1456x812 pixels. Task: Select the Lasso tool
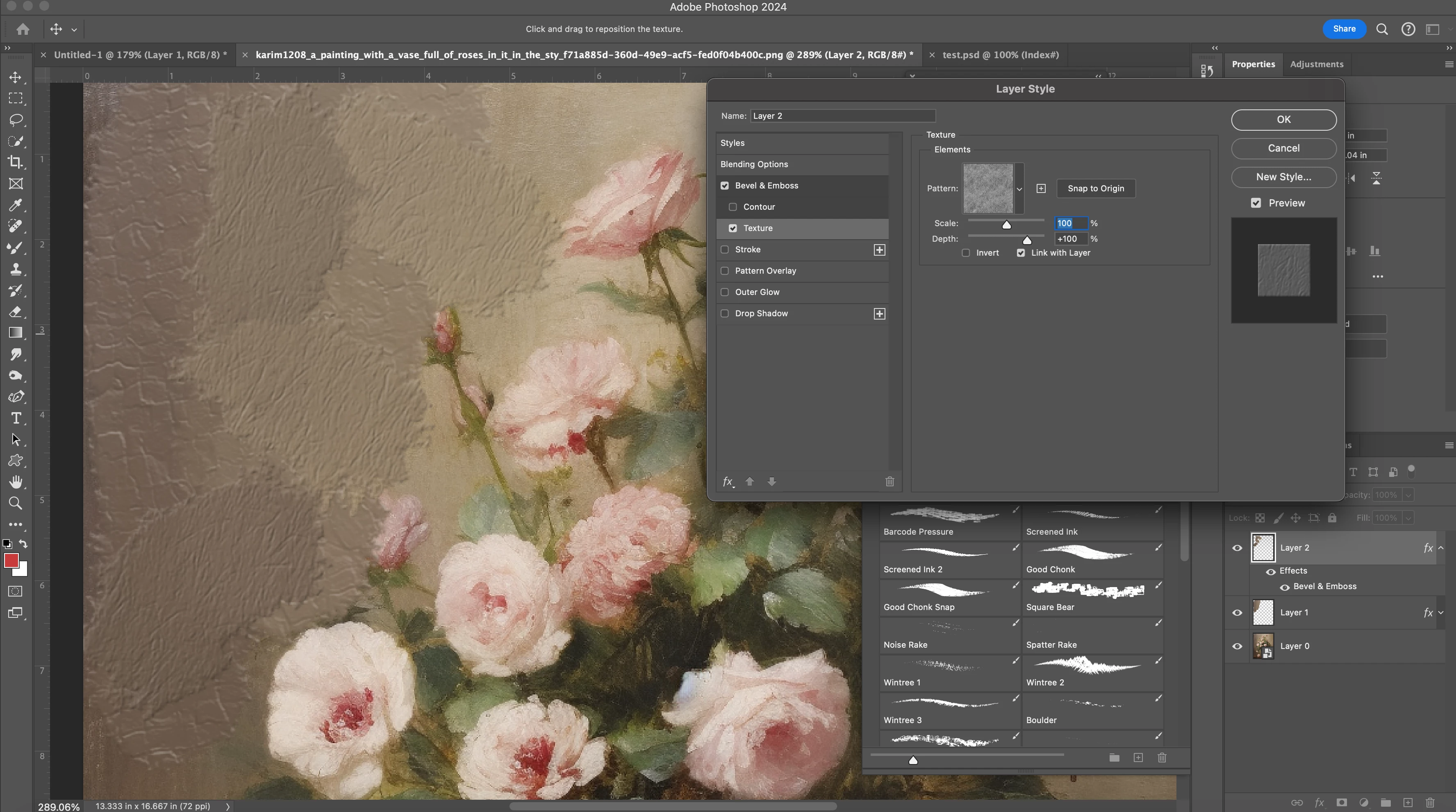click(16, 120)
